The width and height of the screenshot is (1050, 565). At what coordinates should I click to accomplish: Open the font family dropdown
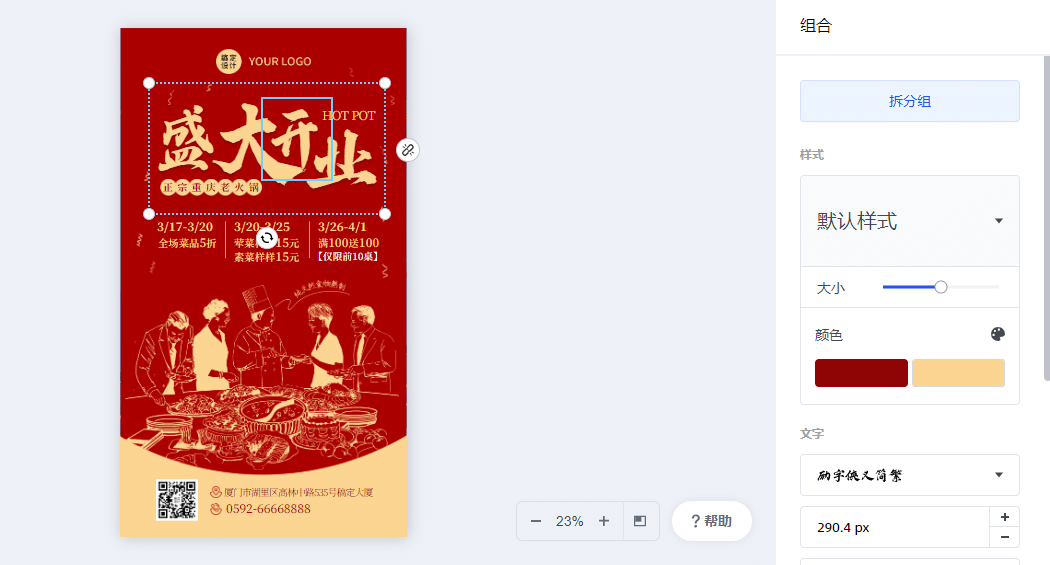tap(910, 475)
